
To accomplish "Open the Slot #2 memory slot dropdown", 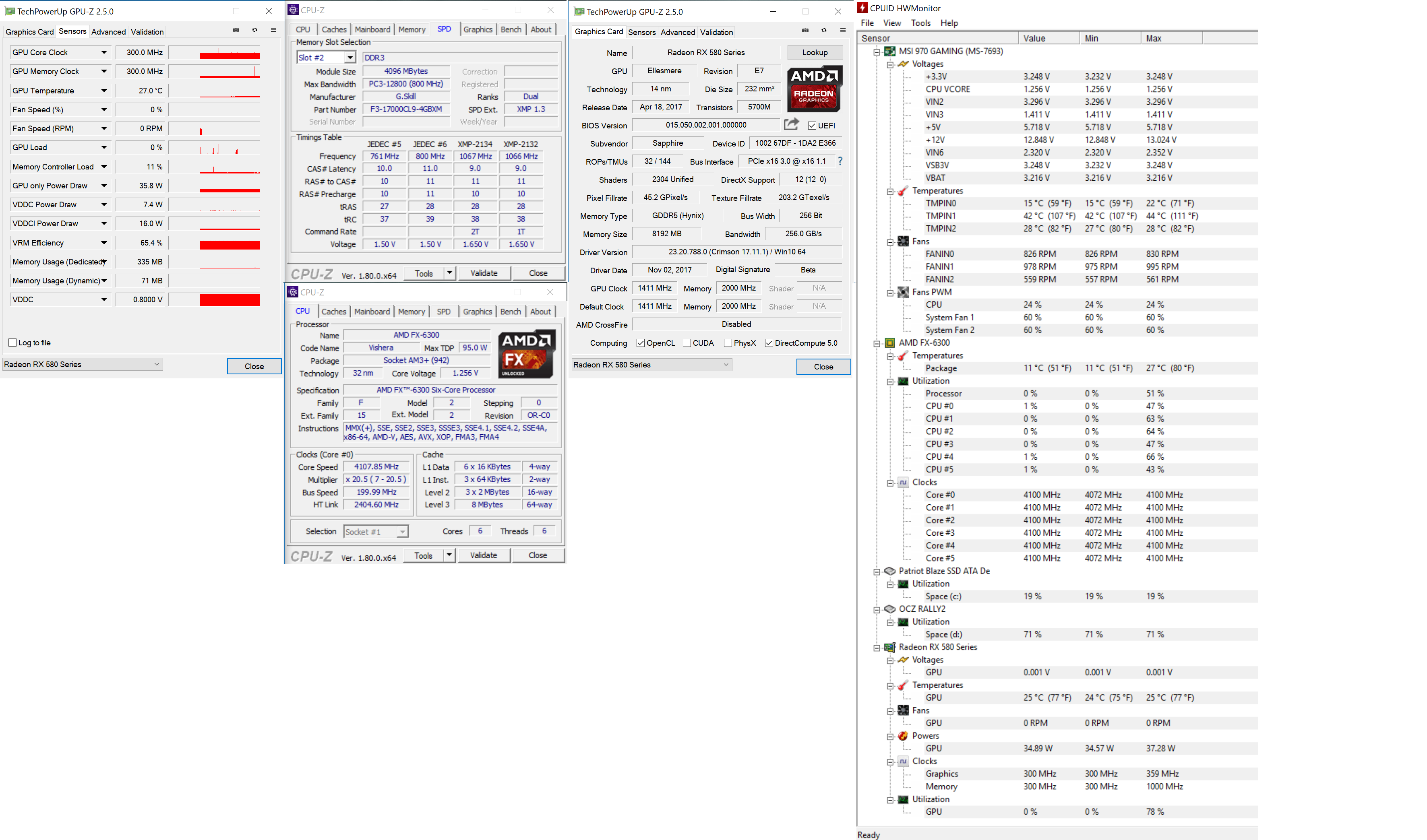I will pyautogui.click(x=350, y=58).
